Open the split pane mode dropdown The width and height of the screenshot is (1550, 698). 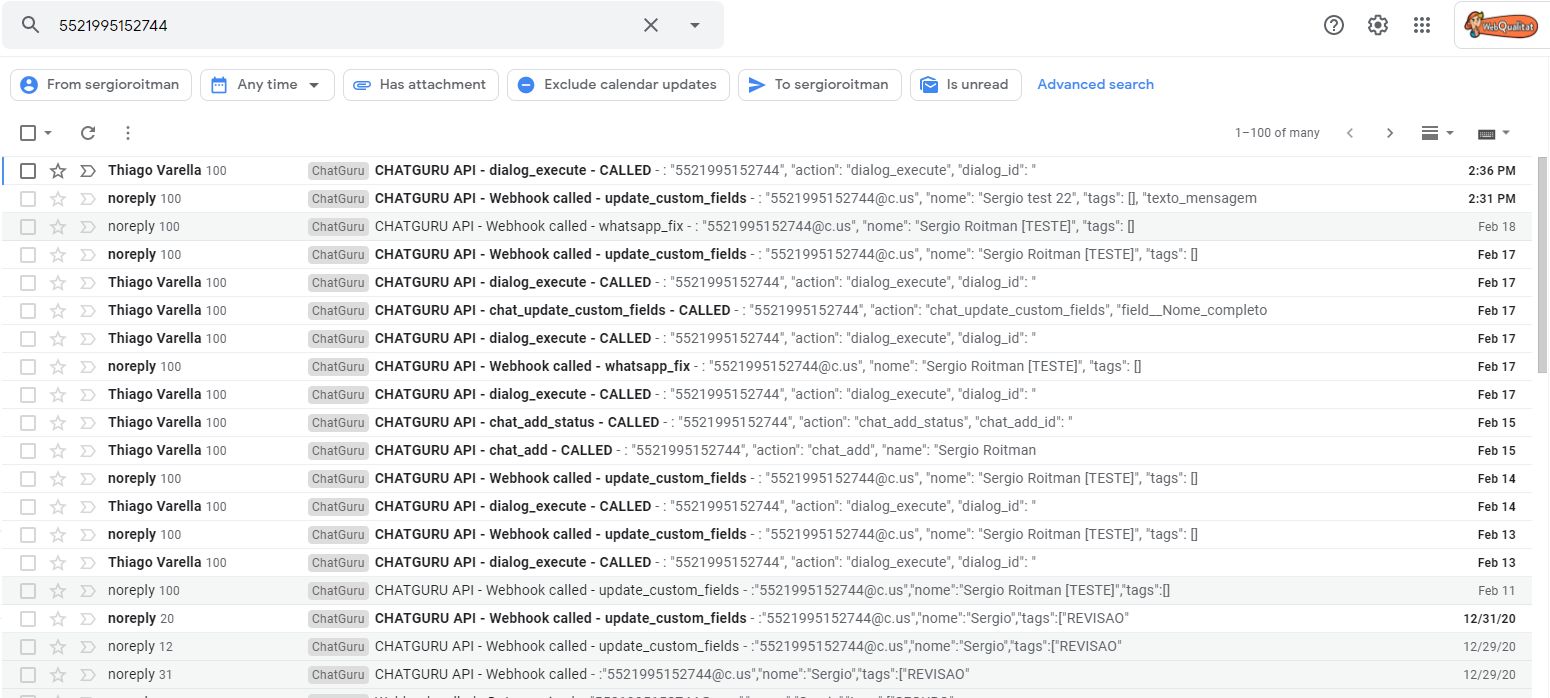[1437, 133]
